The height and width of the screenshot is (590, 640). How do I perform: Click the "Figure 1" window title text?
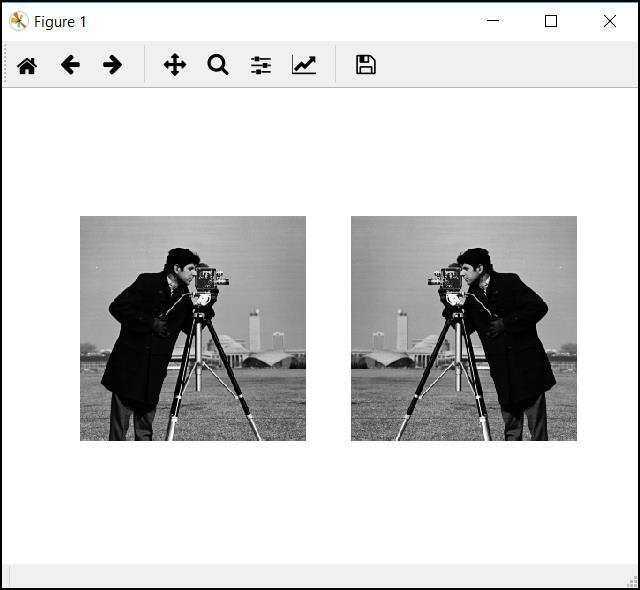pos(60,22)
